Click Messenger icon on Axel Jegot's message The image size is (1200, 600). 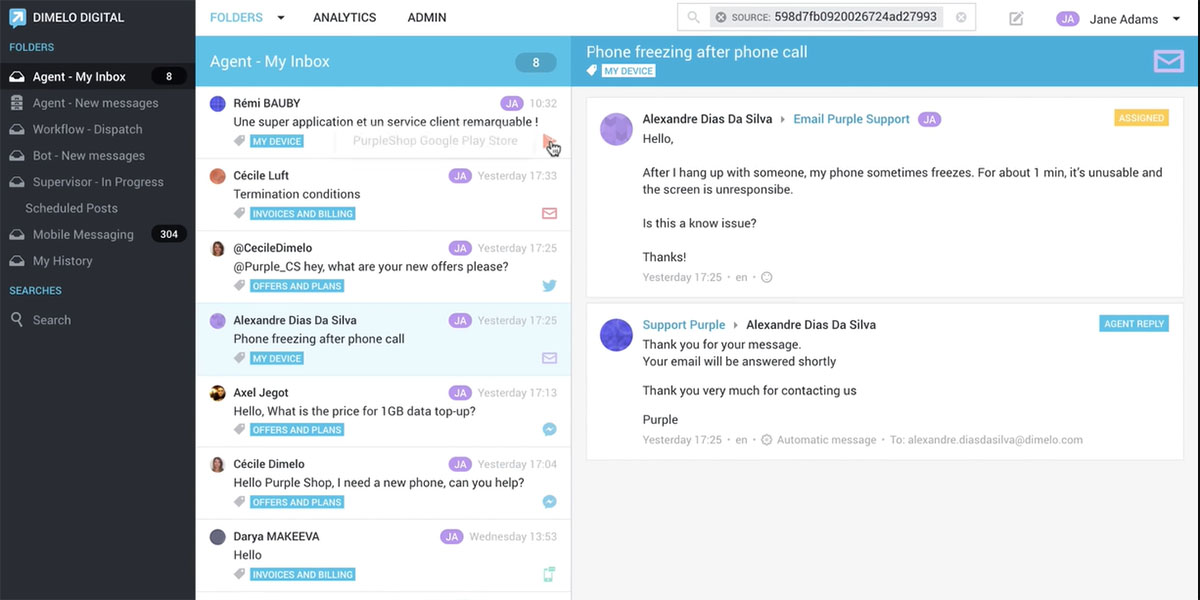pyautogui.click(x=549, y=430)
